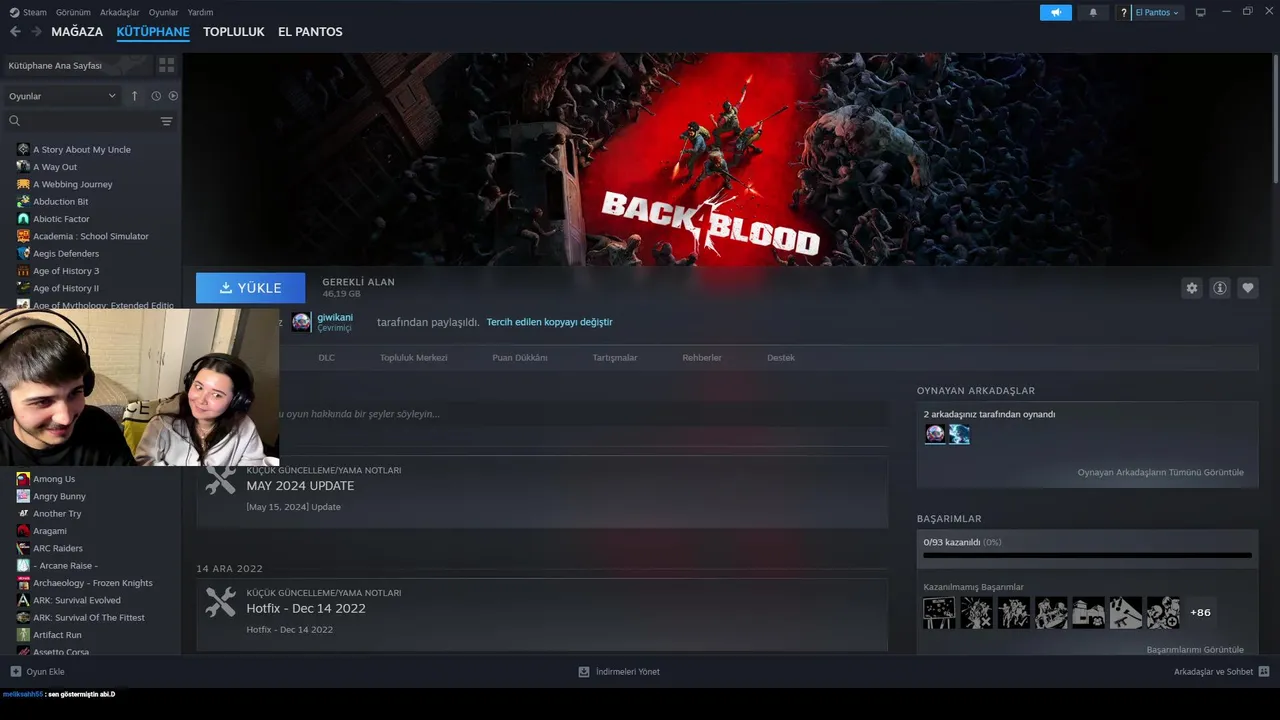Toggle the ready-to-play filter icon
The width and height of the screenshot is (1280, 720).
[173, 96]
